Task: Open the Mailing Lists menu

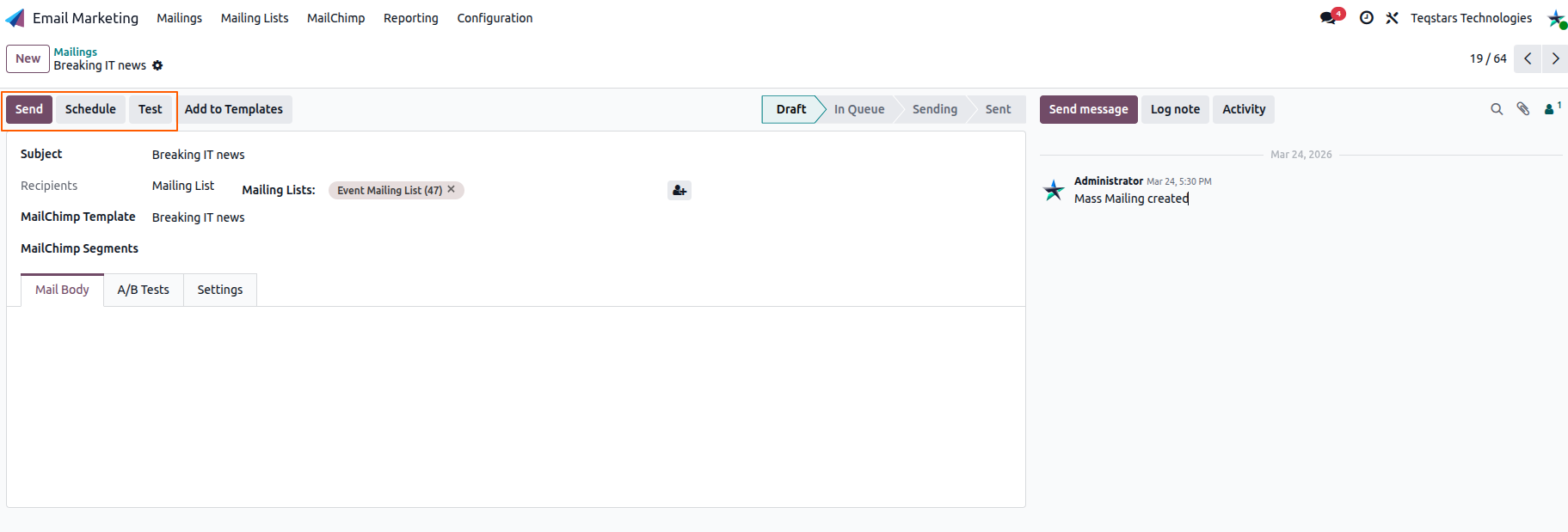Action: (255, 18)
